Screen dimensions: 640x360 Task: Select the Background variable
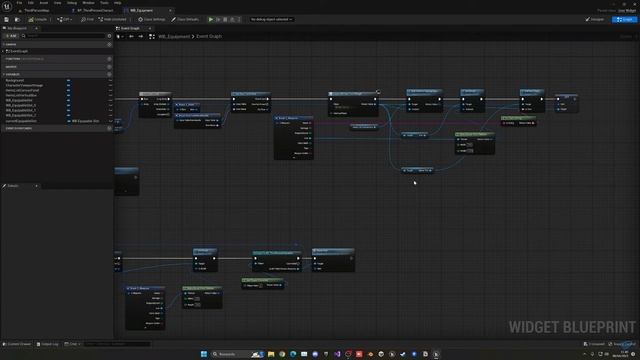pos(15,80)
